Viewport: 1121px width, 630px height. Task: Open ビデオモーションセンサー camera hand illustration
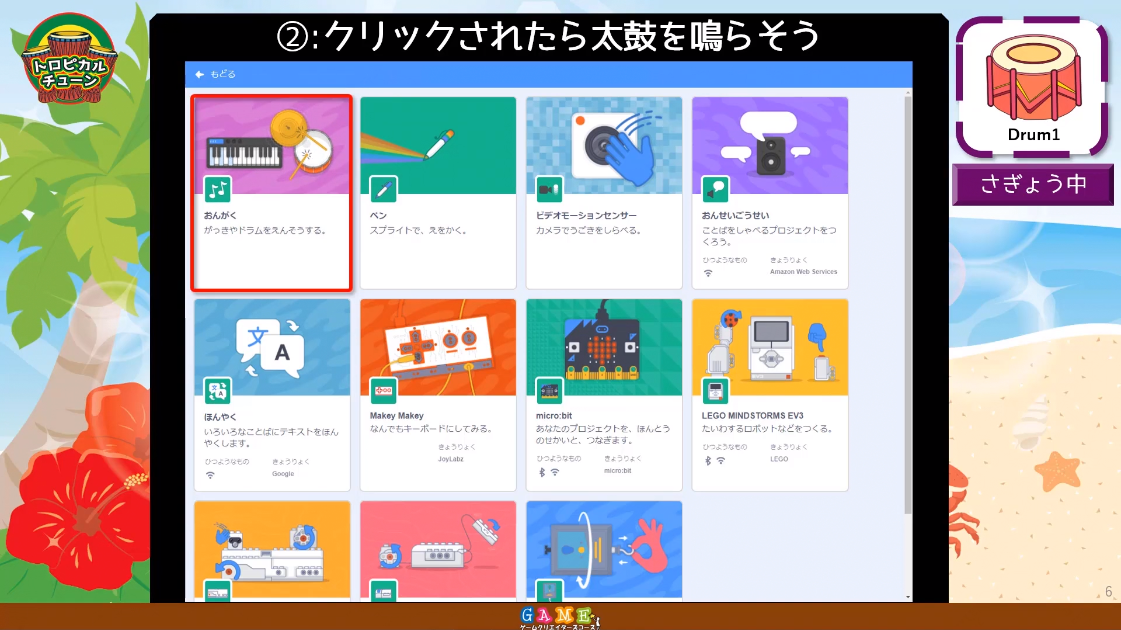[x=603, y=146]
